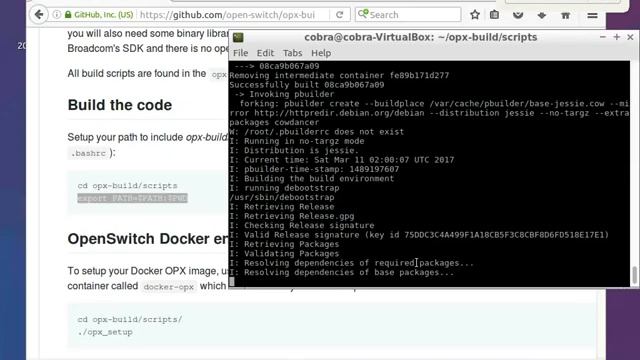Focus the Firefox Search box
640x360 pixels.
coord(408,15)
